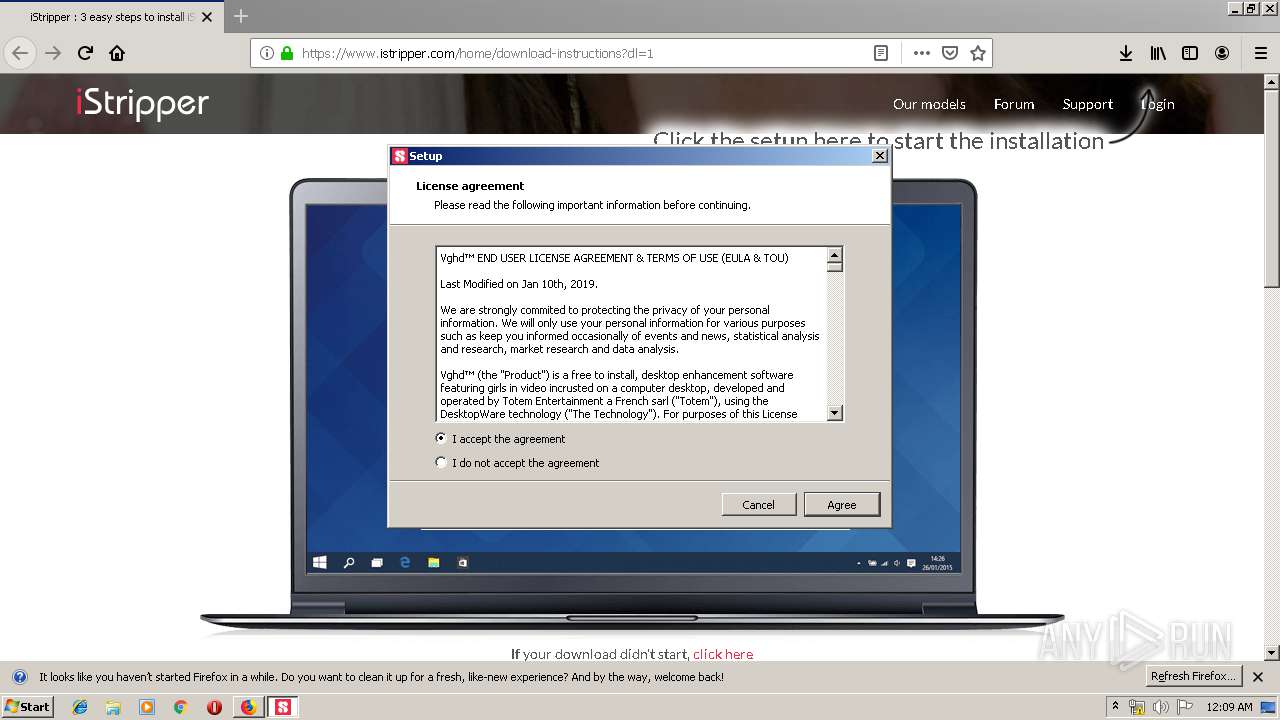Launch Chrome from the taskbar
This screenshot has height=720, width=1280.
(x=180, y=707)
